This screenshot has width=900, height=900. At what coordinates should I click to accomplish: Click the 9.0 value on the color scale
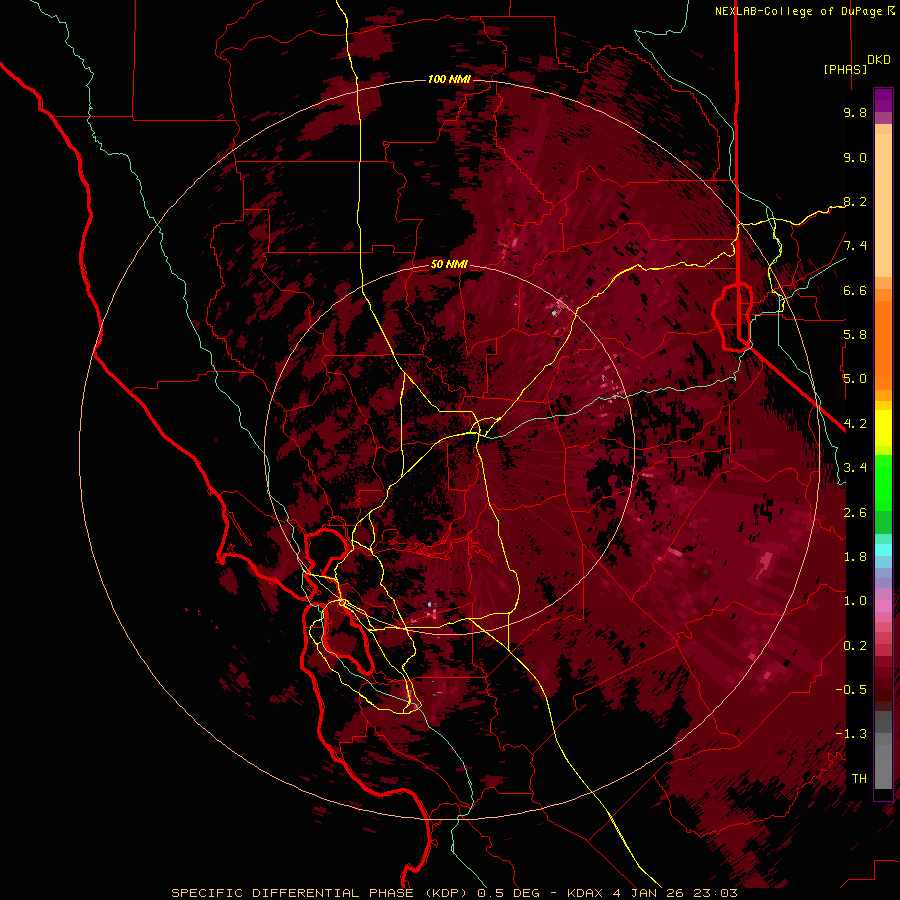click(x=855, y=157)
